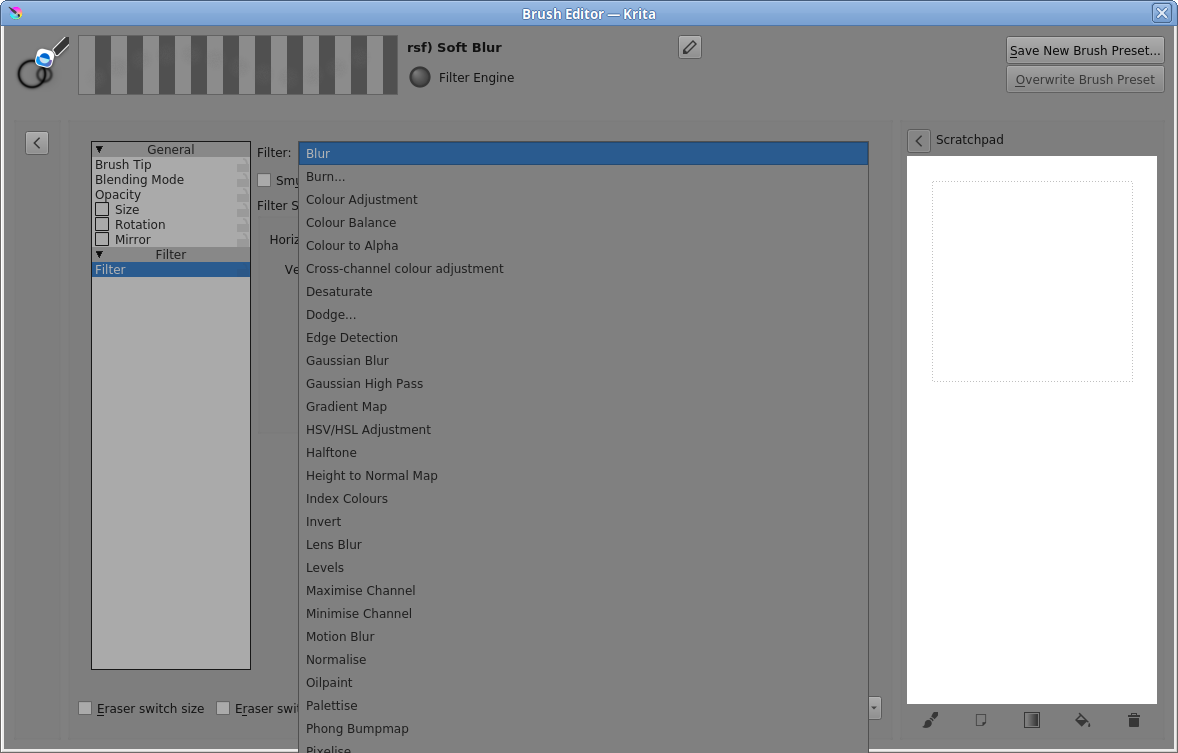Toggle Eraser switch size checkbox
Viewport: 1178px width, 753px height.
coord(85,708)
